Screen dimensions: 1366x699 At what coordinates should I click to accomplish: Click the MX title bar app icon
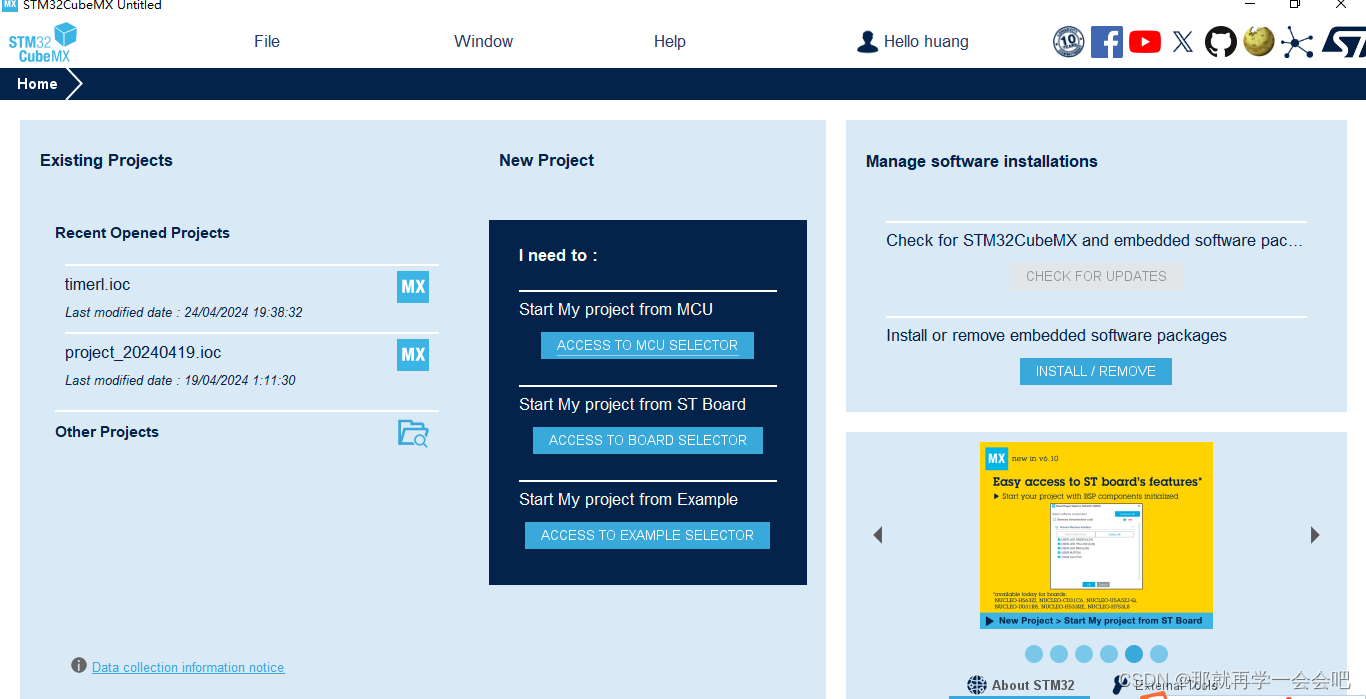click(10, 5)
